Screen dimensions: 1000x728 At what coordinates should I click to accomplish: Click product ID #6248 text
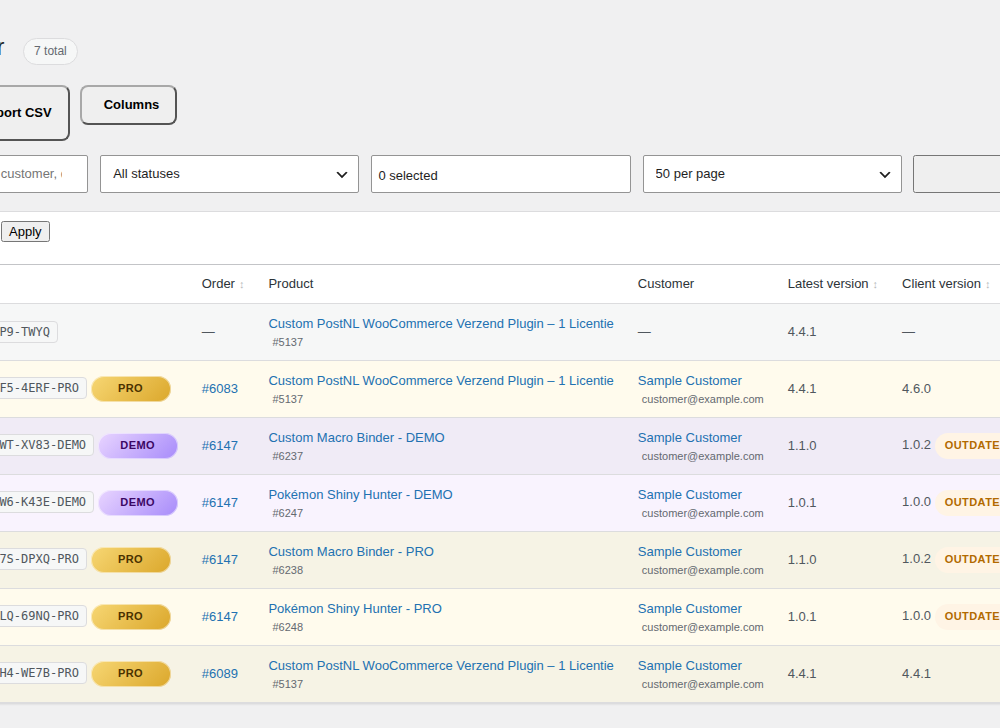288,627
